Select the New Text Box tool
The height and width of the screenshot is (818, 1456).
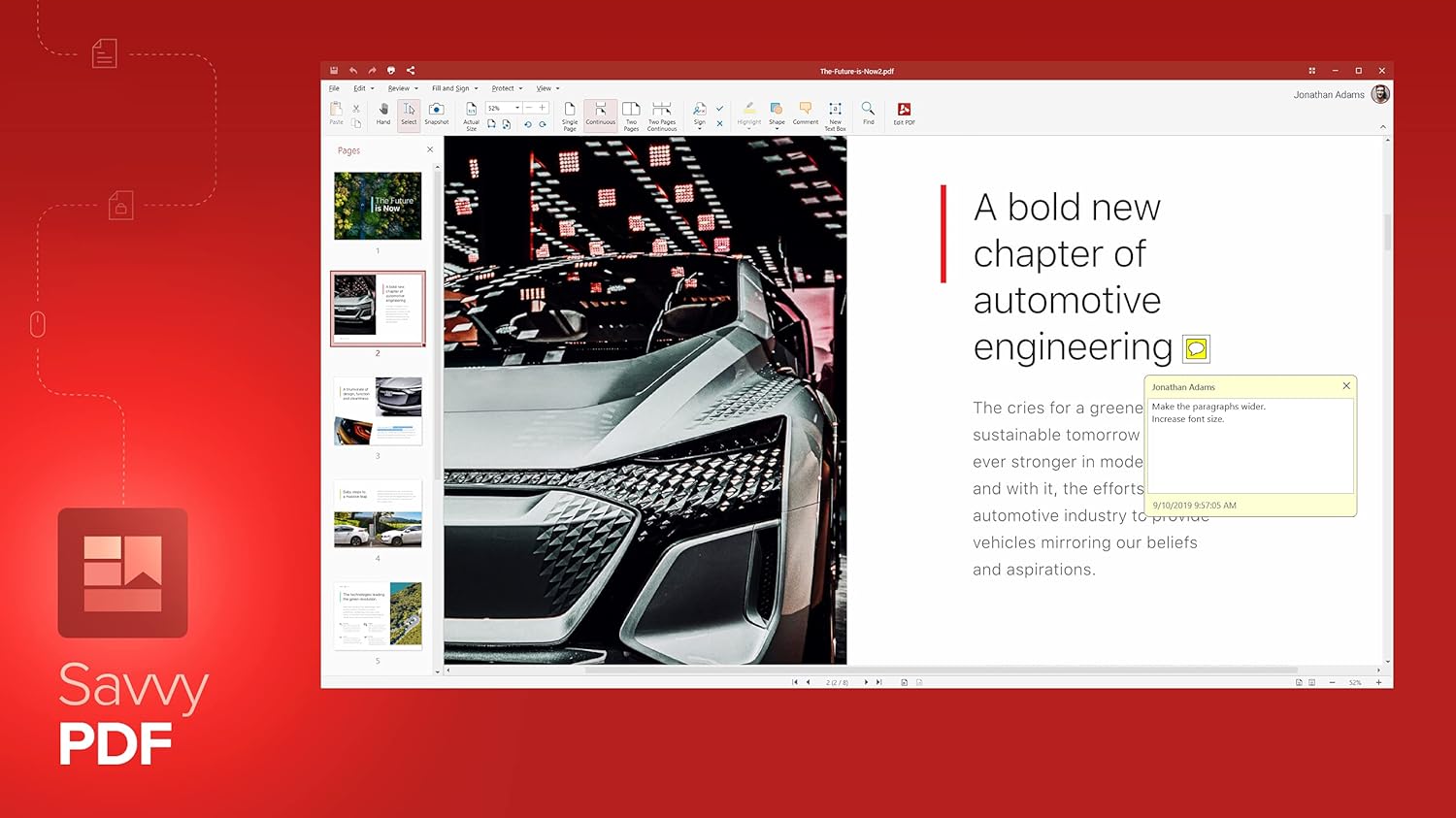(836, 111)
